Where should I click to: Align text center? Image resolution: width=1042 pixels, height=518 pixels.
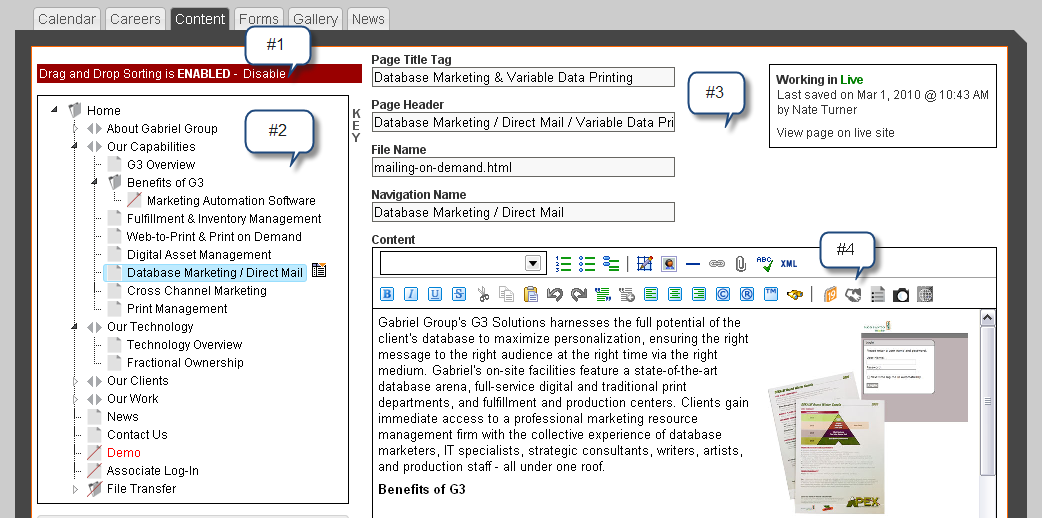coord(675,294)
